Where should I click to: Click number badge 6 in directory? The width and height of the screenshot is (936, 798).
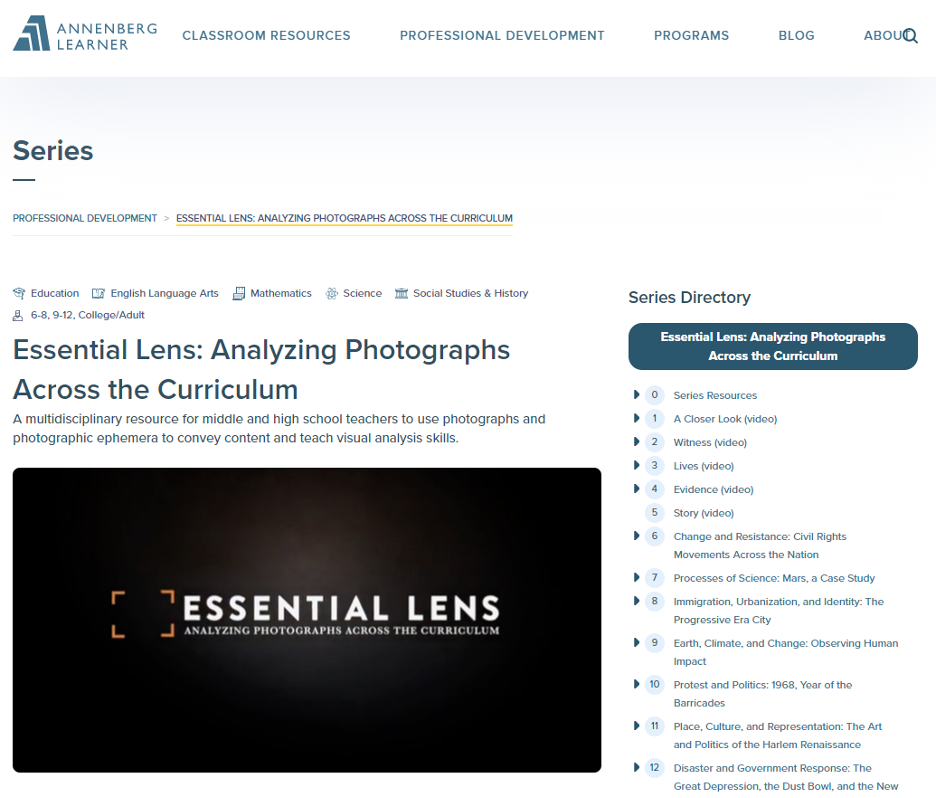(655, 536)
